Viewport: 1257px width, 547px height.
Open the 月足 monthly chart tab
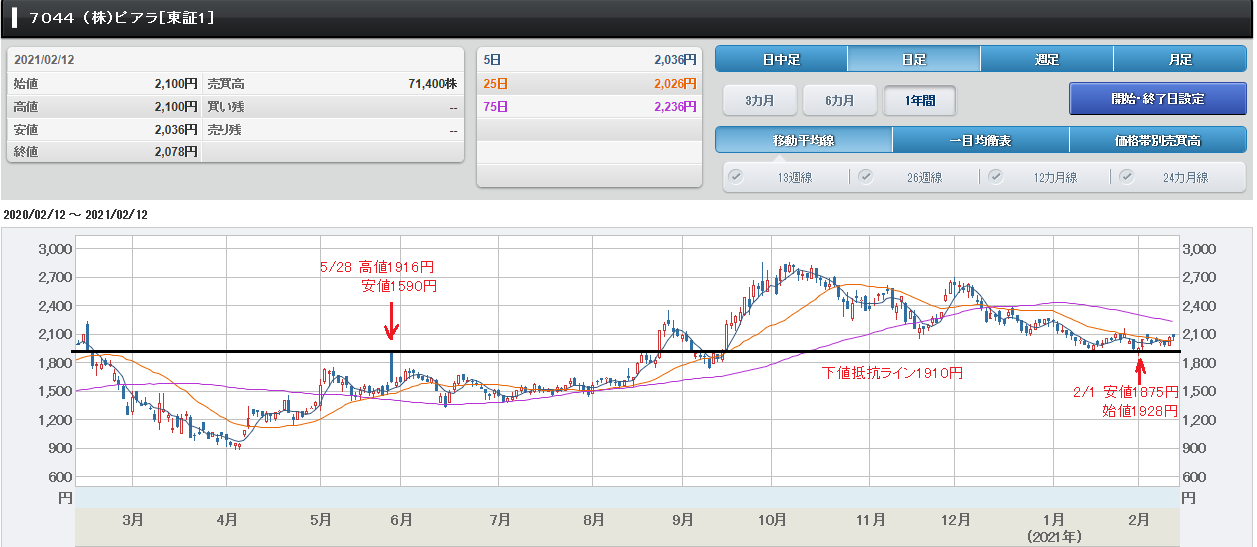1180,59
